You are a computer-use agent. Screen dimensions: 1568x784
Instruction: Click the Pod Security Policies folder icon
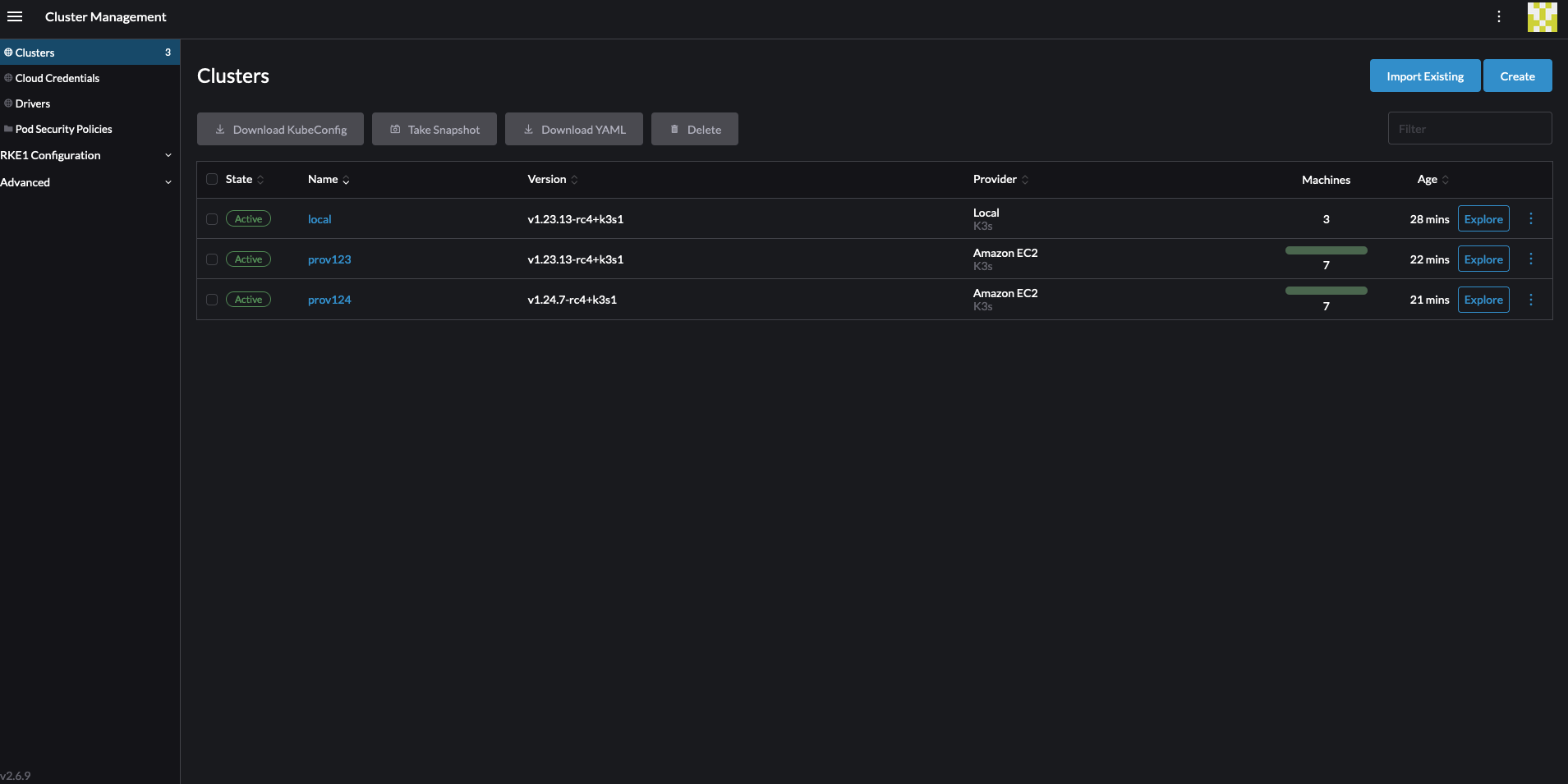[x=7, y=129]
